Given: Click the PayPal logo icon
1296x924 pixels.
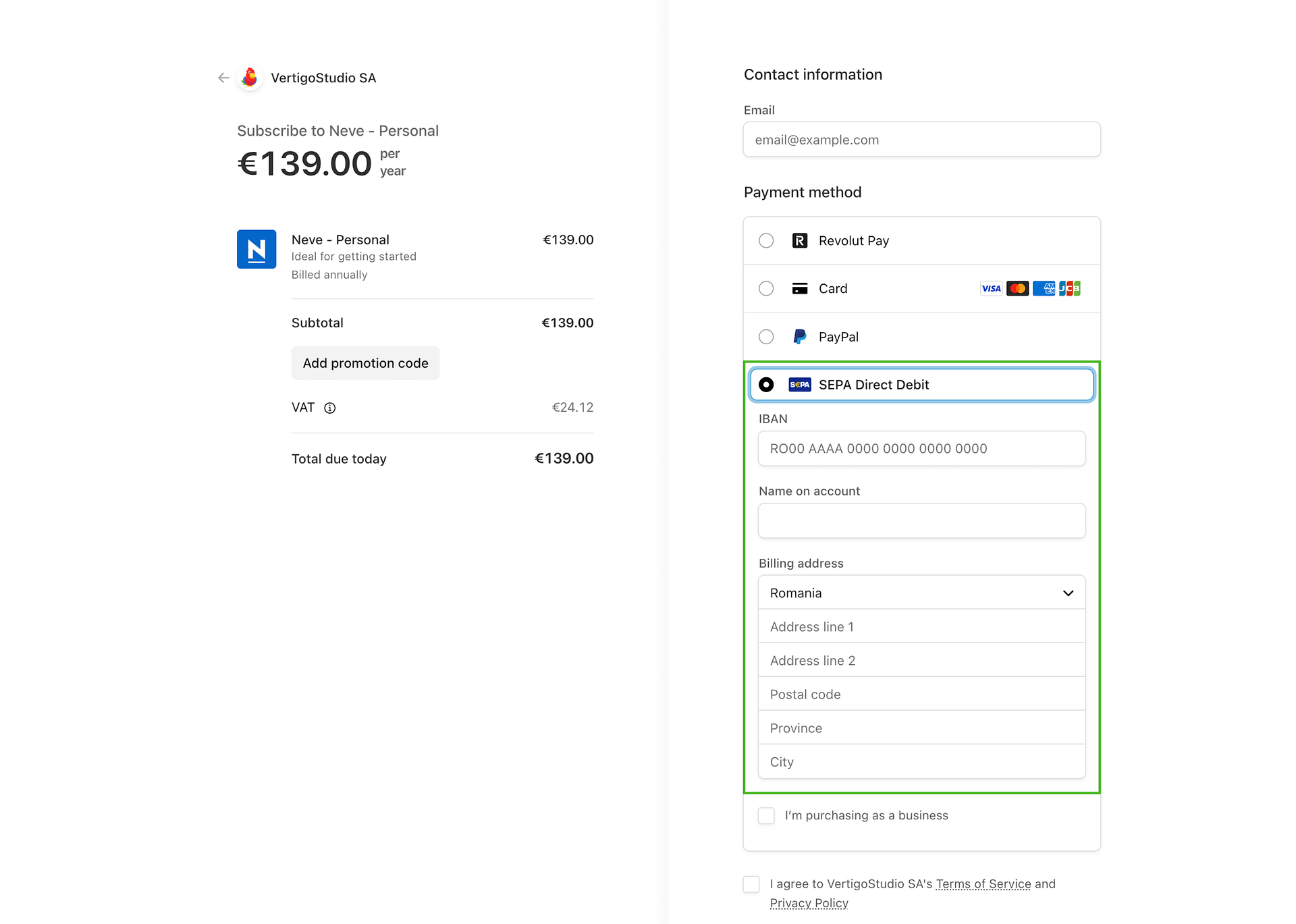Looking at the screenshot, I should [x=800, y=337].
